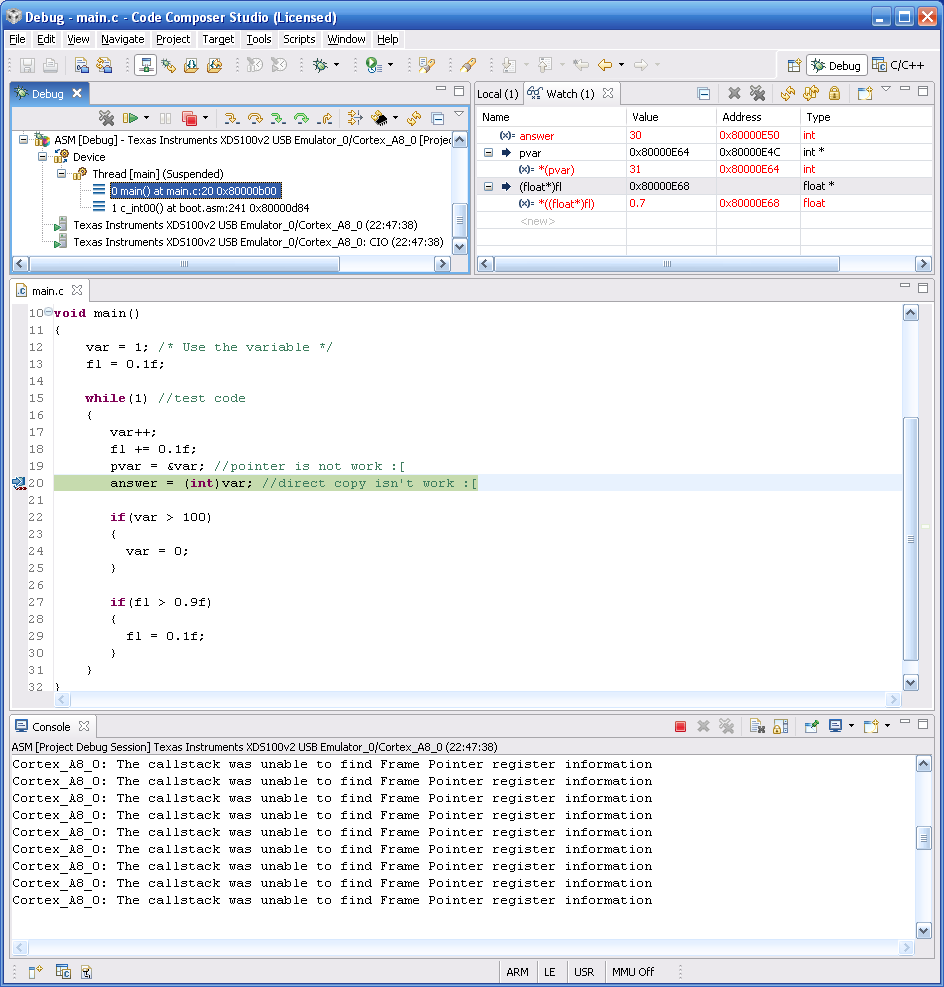Click the yellow Back navigation arrow

tap(605, 65)
